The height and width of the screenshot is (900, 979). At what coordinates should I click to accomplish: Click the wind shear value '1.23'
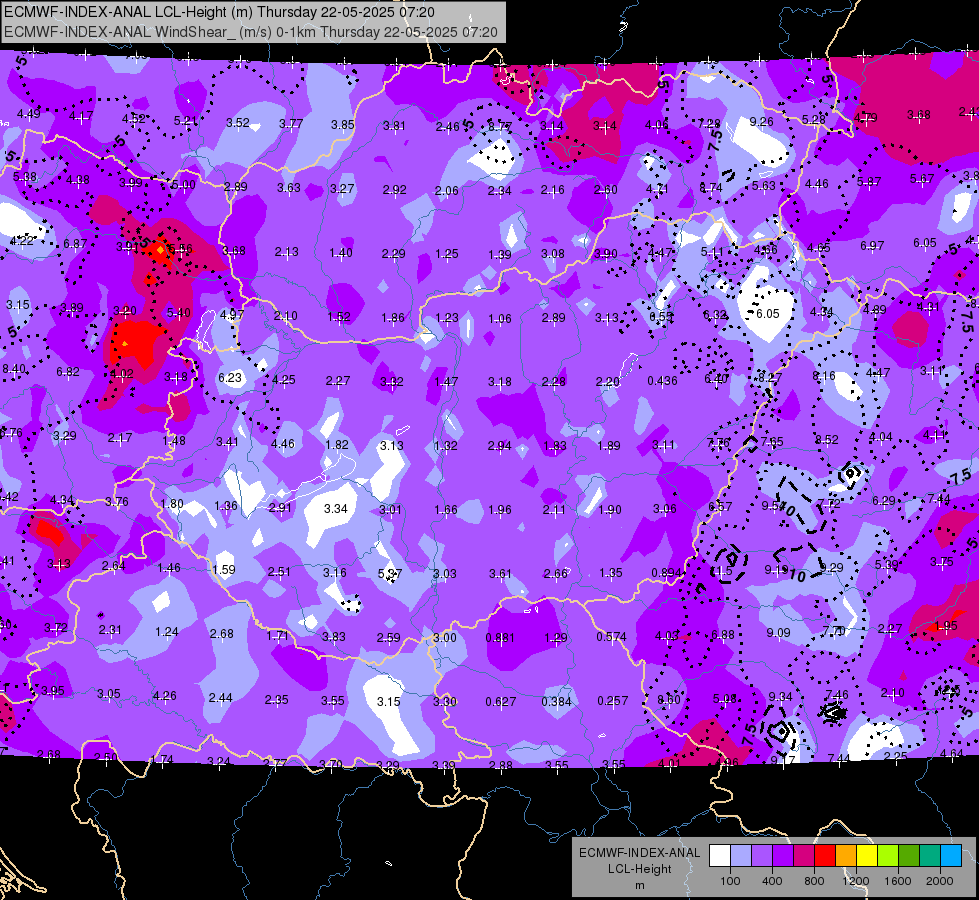[447, 318]
